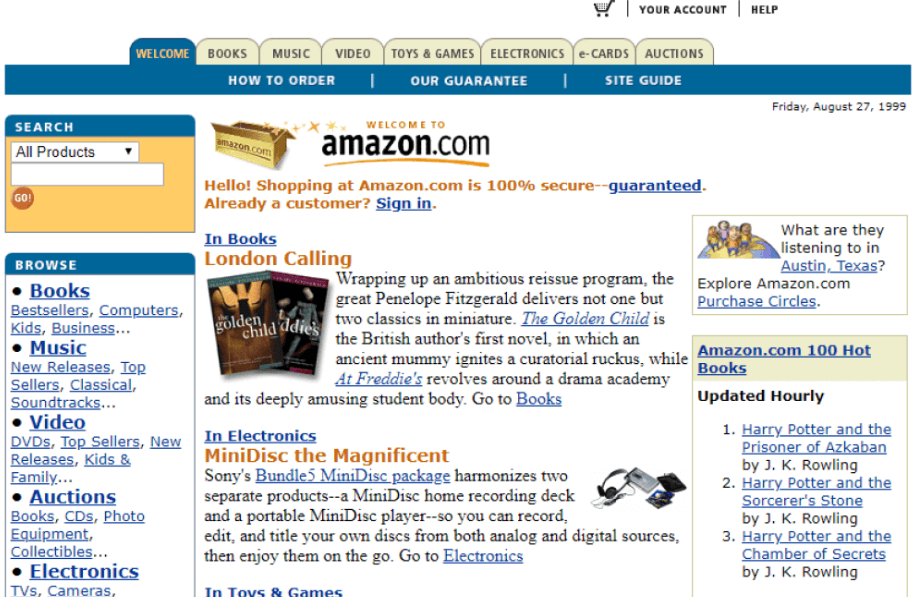Click the amazon.com wordmark logo
Screen dimensions: 916x597
405,144
